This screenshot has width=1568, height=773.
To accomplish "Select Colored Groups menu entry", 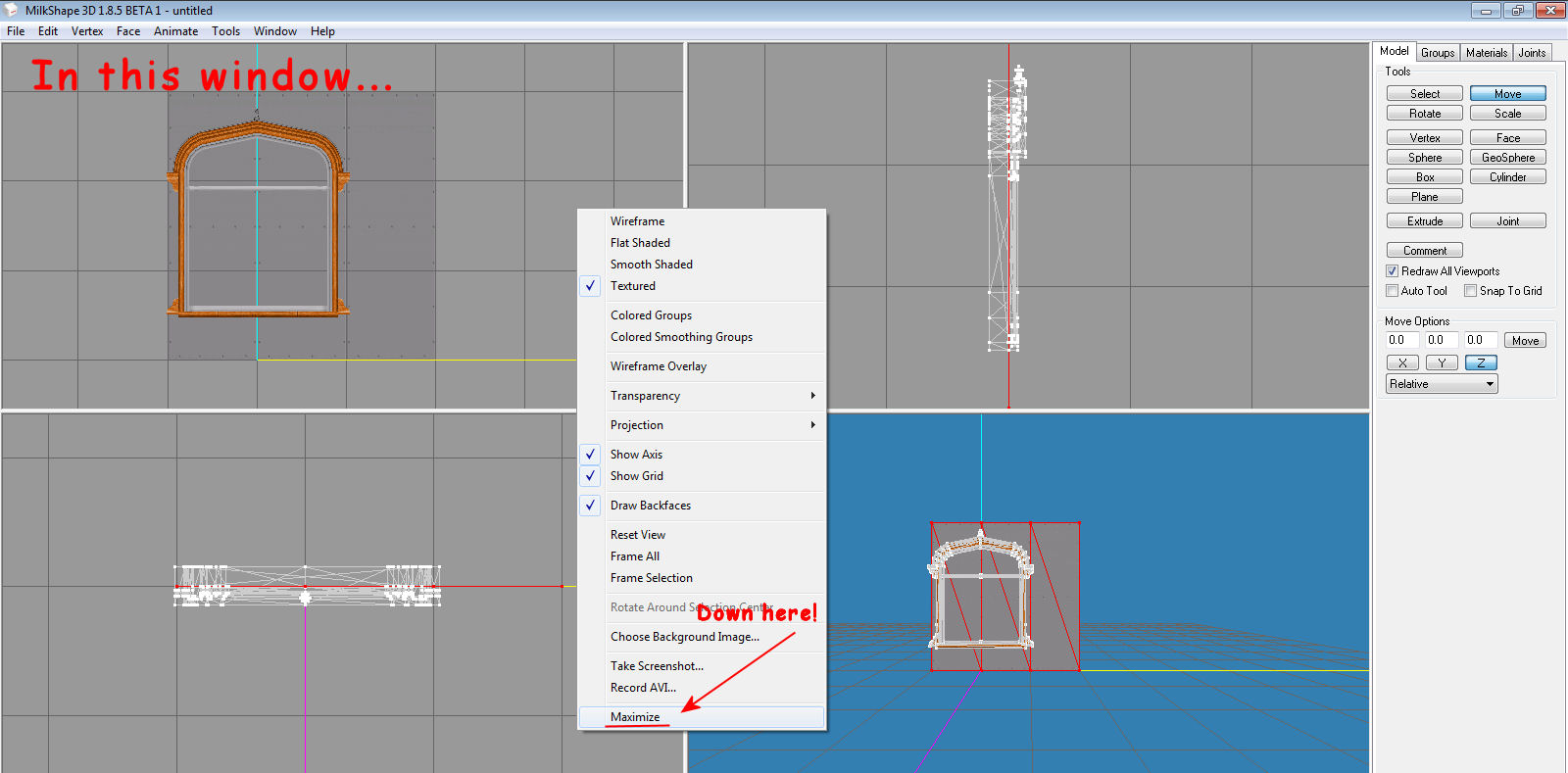I will 702,315.
